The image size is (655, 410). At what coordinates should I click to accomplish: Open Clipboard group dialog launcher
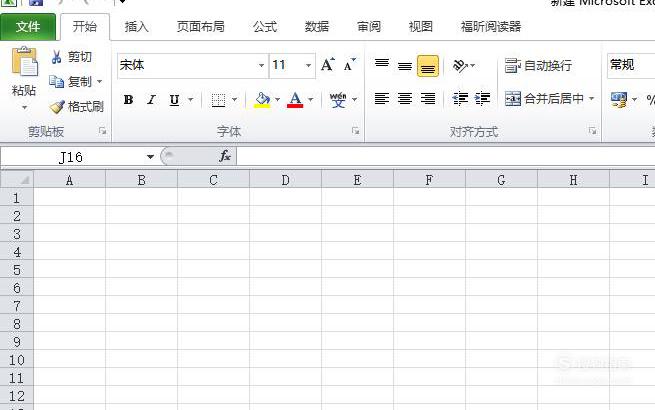[x=102, y=131]
